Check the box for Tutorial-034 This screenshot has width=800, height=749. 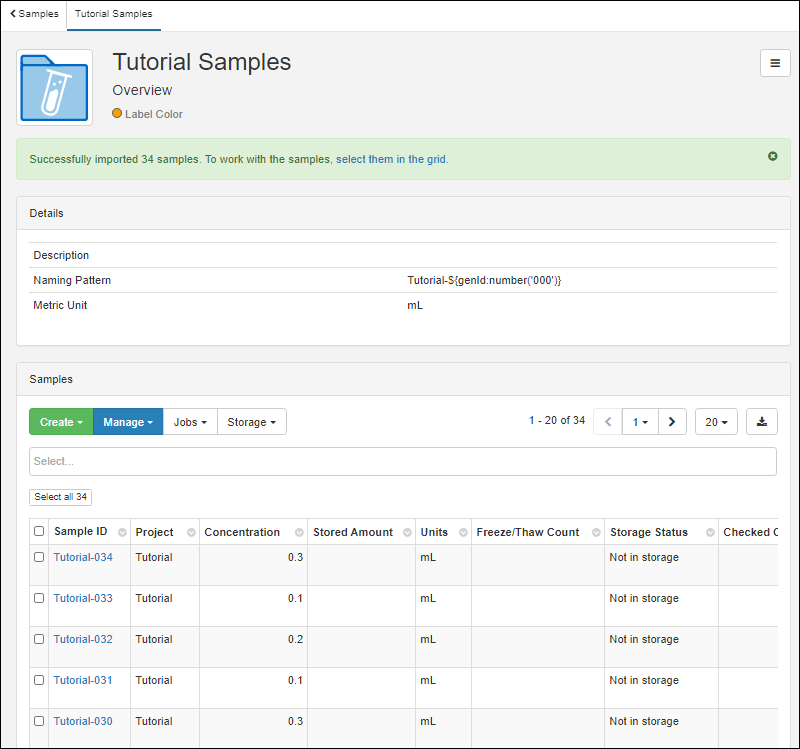click(x=39, y=557)
